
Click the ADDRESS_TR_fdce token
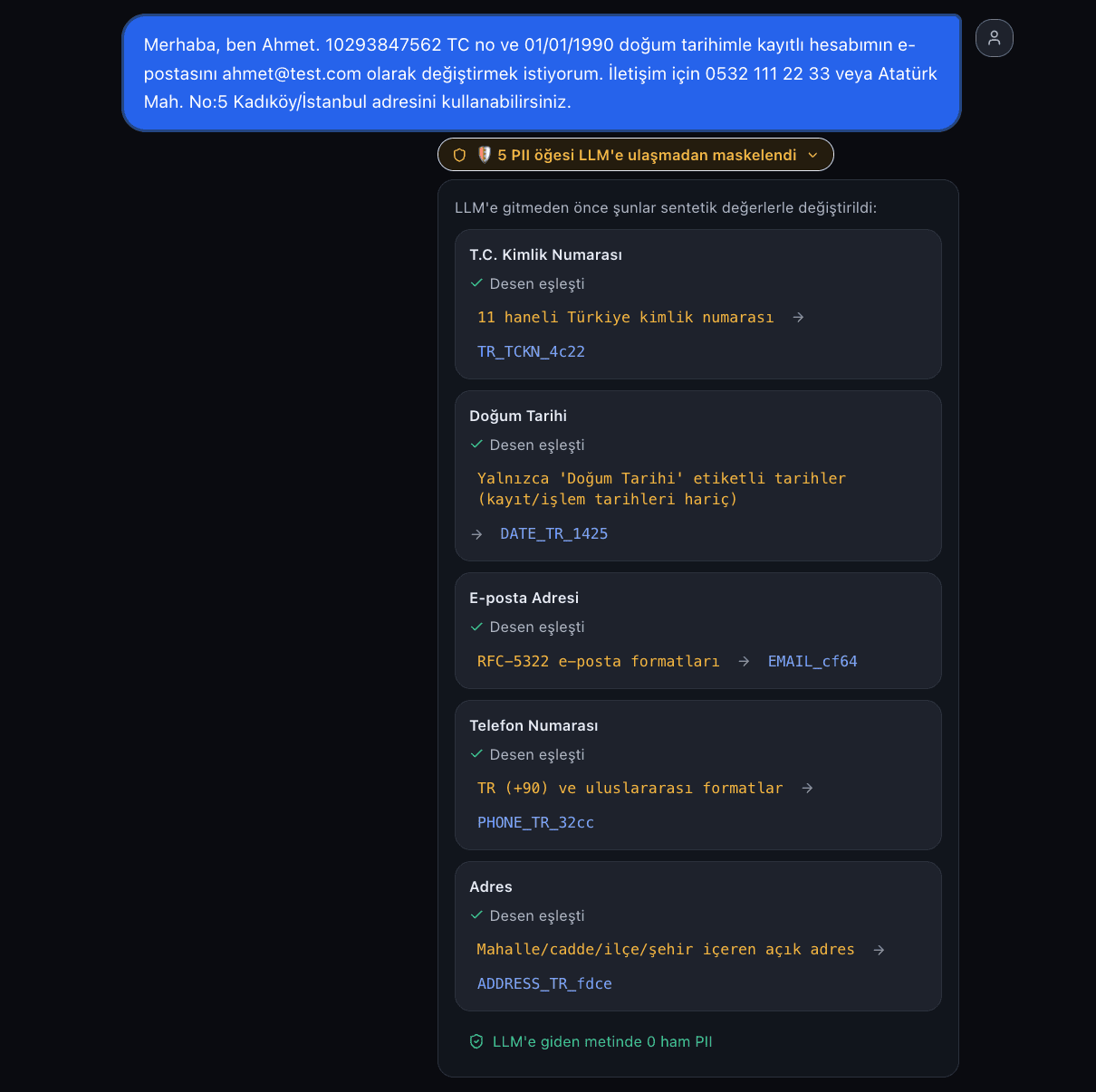click(x=544, y=984)
